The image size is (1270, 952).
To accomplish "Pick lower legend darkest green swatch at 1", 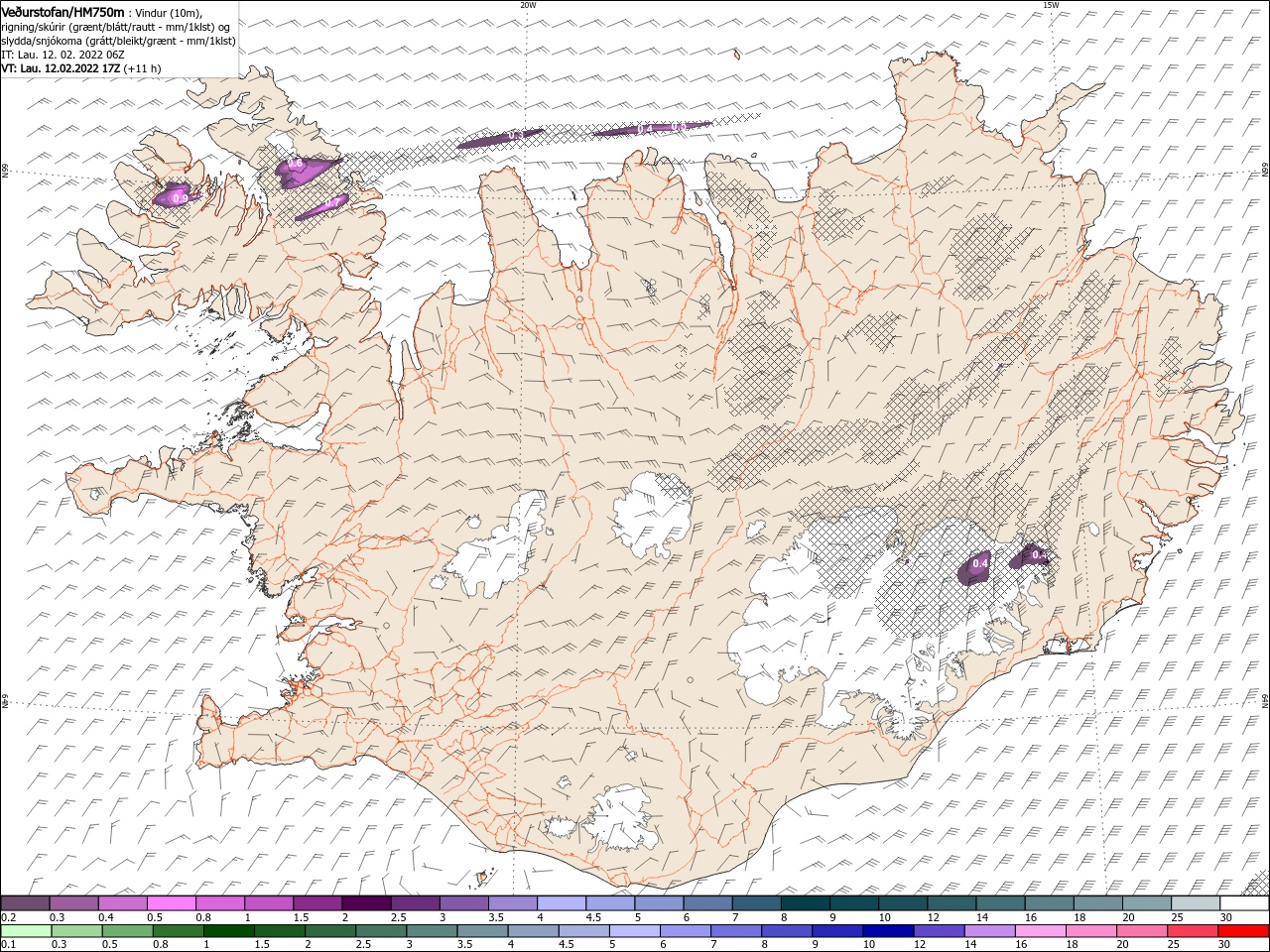I will [228, 931].
